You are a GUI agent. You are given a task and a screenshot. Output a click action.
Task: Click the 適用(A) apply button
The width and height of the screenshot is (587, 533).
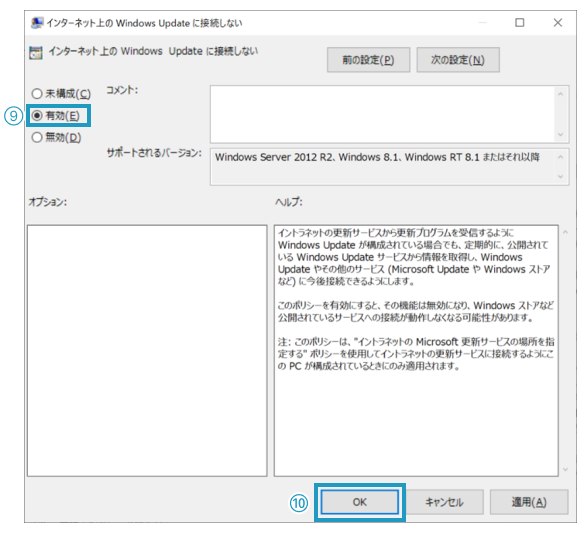click(529, 502)
